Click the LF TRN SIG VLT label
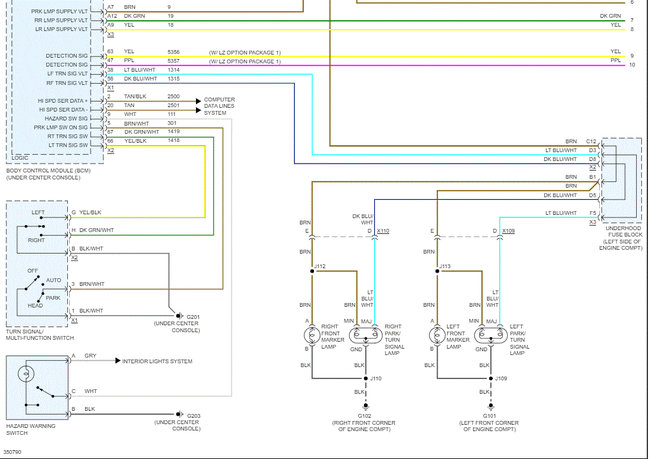Viewport: 650px width, 459px height. click(67, 74)
